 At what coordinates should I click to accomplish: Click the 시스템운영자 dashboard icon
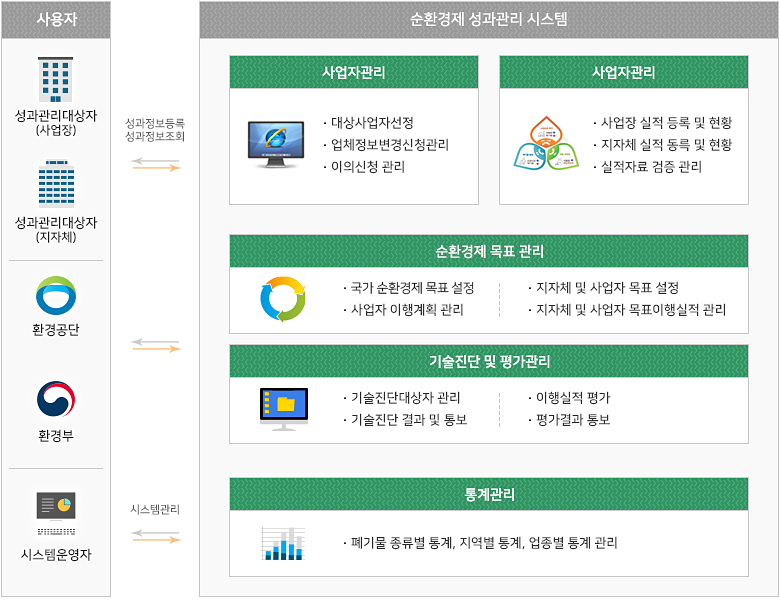tap(56, 514)
